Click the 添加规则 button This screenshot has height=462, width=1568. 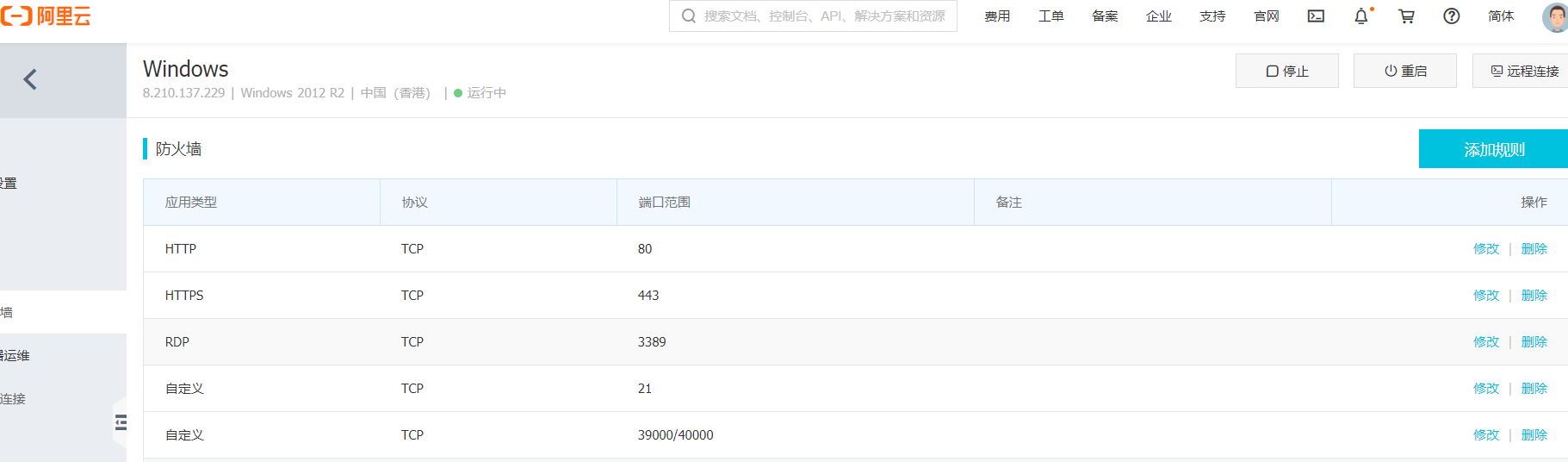click(x=1493, y=149)
